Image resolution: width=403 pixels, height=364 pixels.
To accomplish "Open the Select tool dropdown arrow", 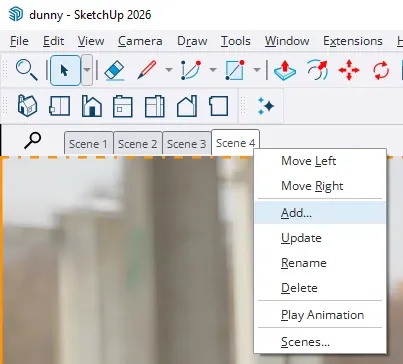I will (x=87, y=70).
